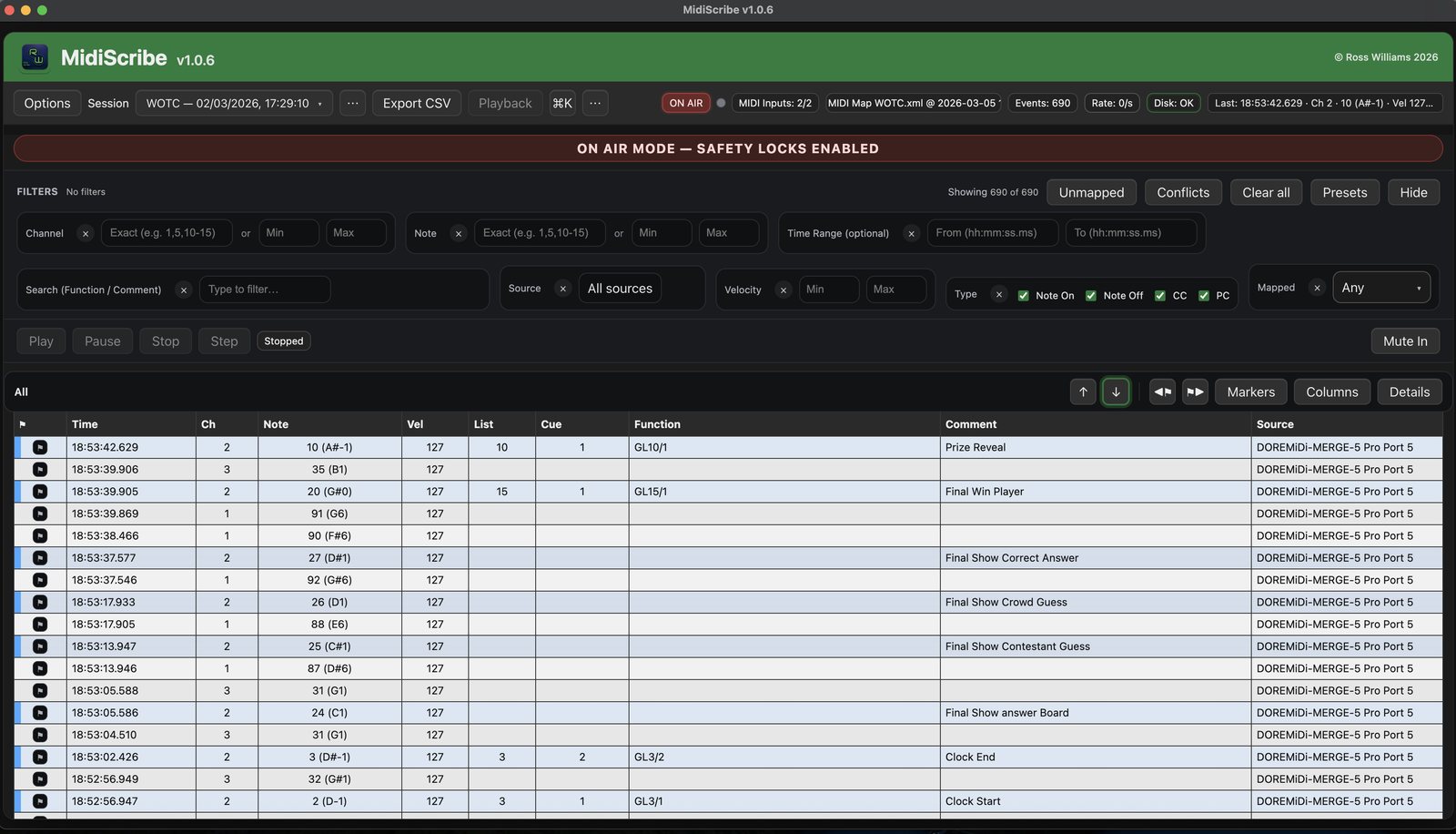
Task: Jump to the previous marker flag
Action: click(x=1162, y=392)
